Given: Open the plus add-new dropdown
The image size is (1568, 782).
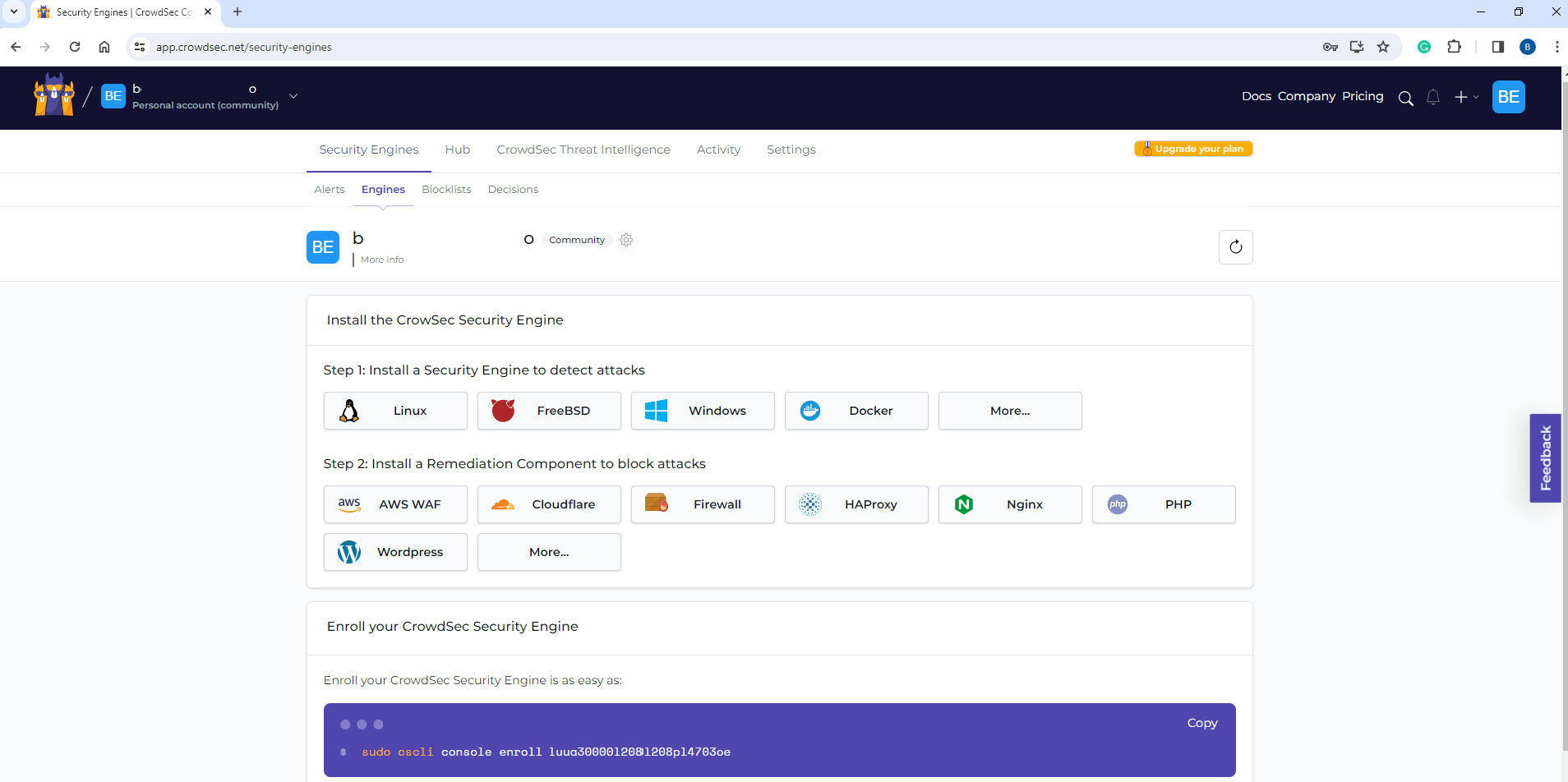Looking at the screenshot, I should tap(1465, 98).
